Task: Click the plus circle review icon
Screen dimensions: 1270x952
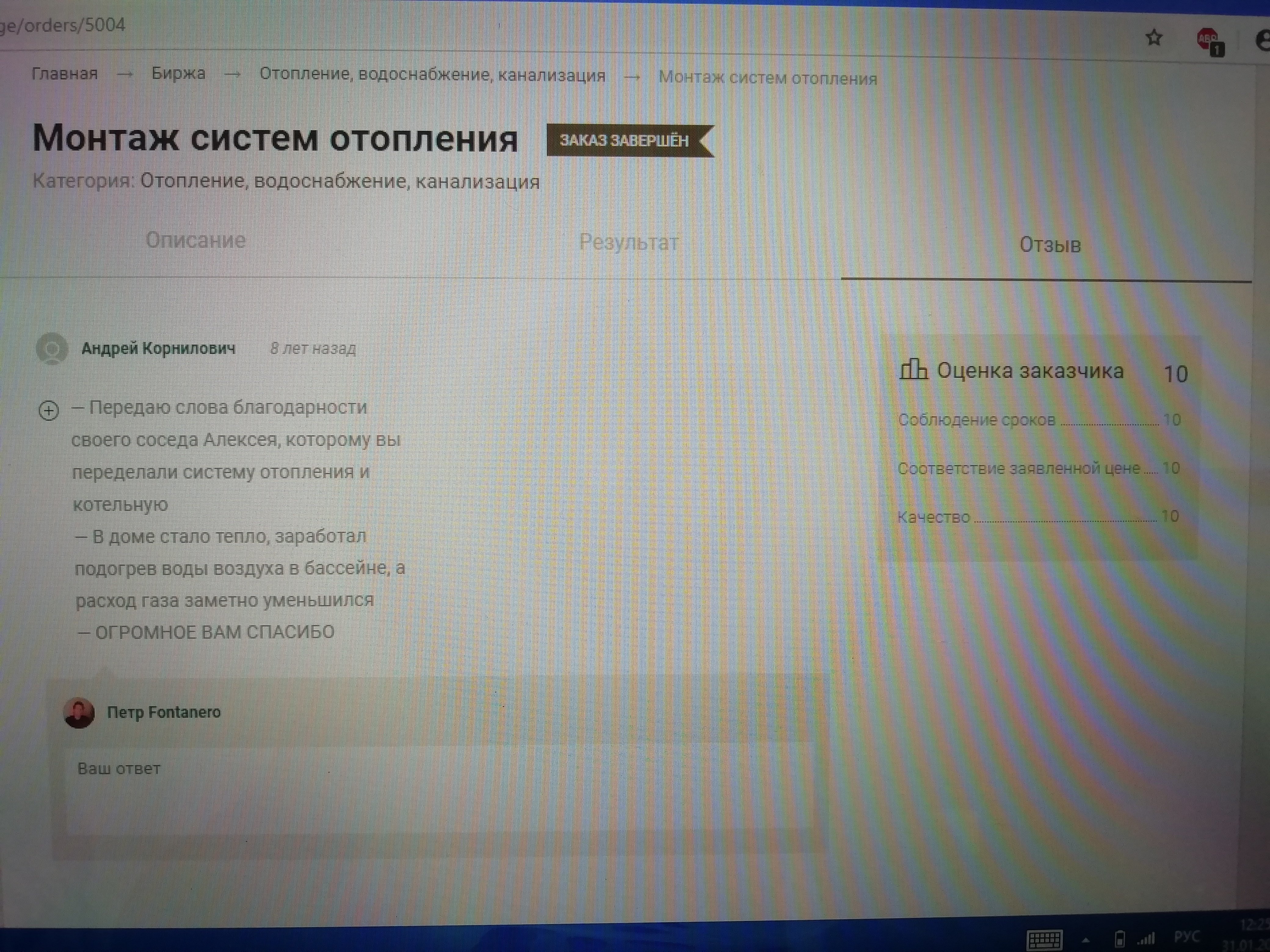Action: point(49,410)
